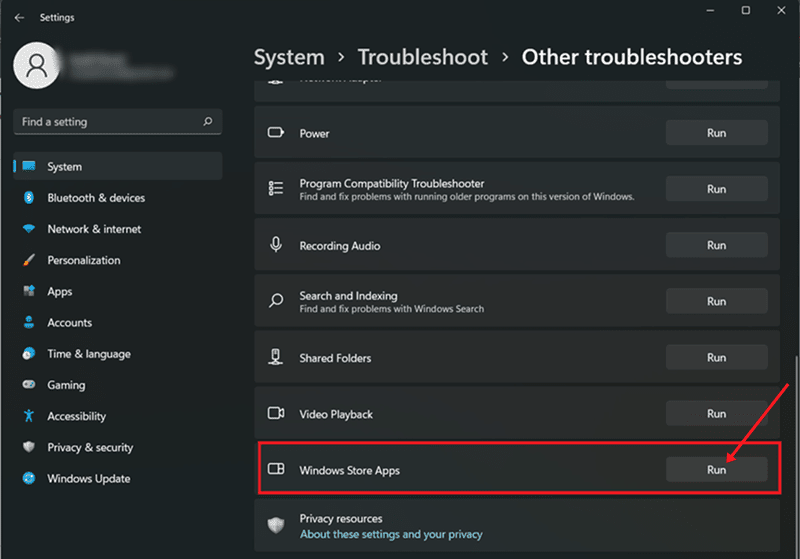This screenshot has width=800, height=559.
Task: Click the Troubleshoot breadcrumb
Action: 423,57
